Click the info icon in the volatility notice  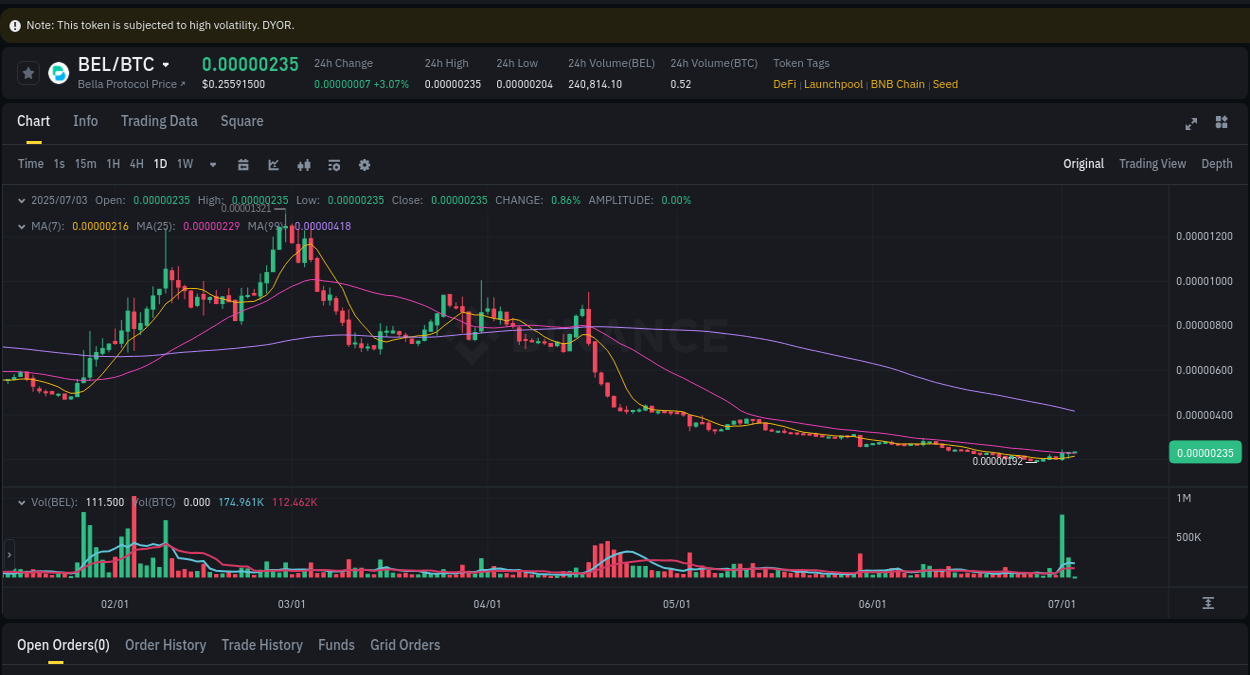click(x=14, y=24)
